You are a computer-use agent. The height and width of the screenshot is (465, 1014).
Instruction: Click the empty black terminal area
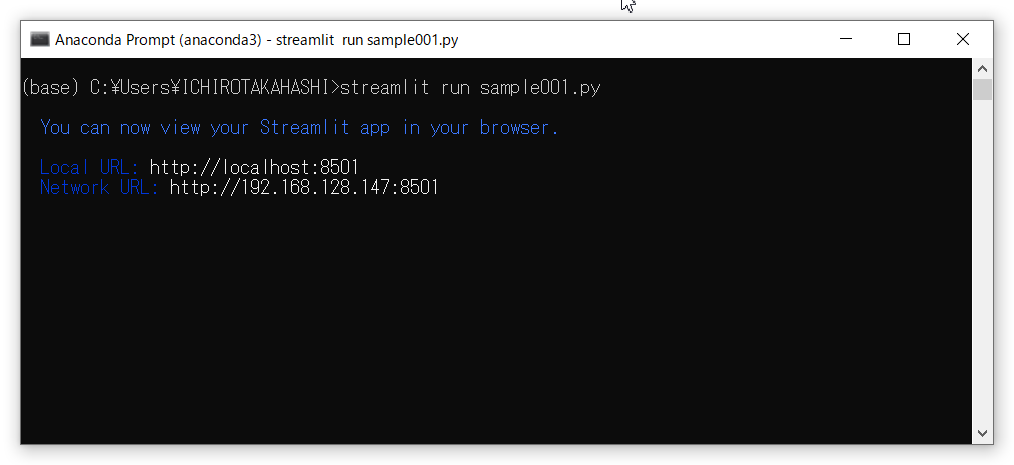(x=490, y=320)
